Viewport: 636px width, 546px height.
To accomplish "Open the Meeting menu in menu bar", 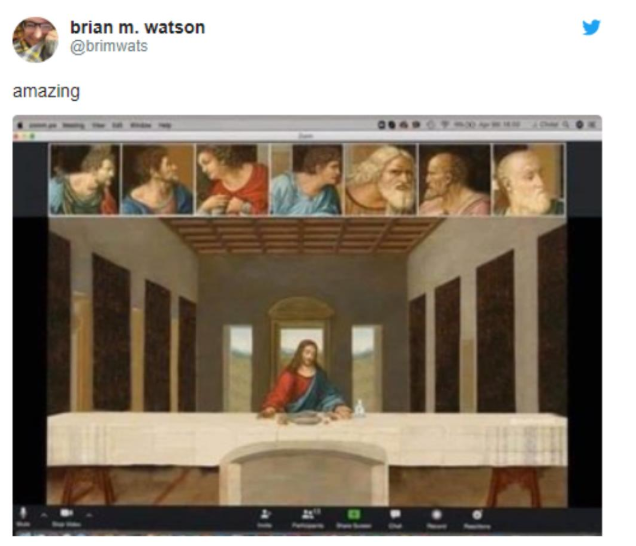I will 73,125.
